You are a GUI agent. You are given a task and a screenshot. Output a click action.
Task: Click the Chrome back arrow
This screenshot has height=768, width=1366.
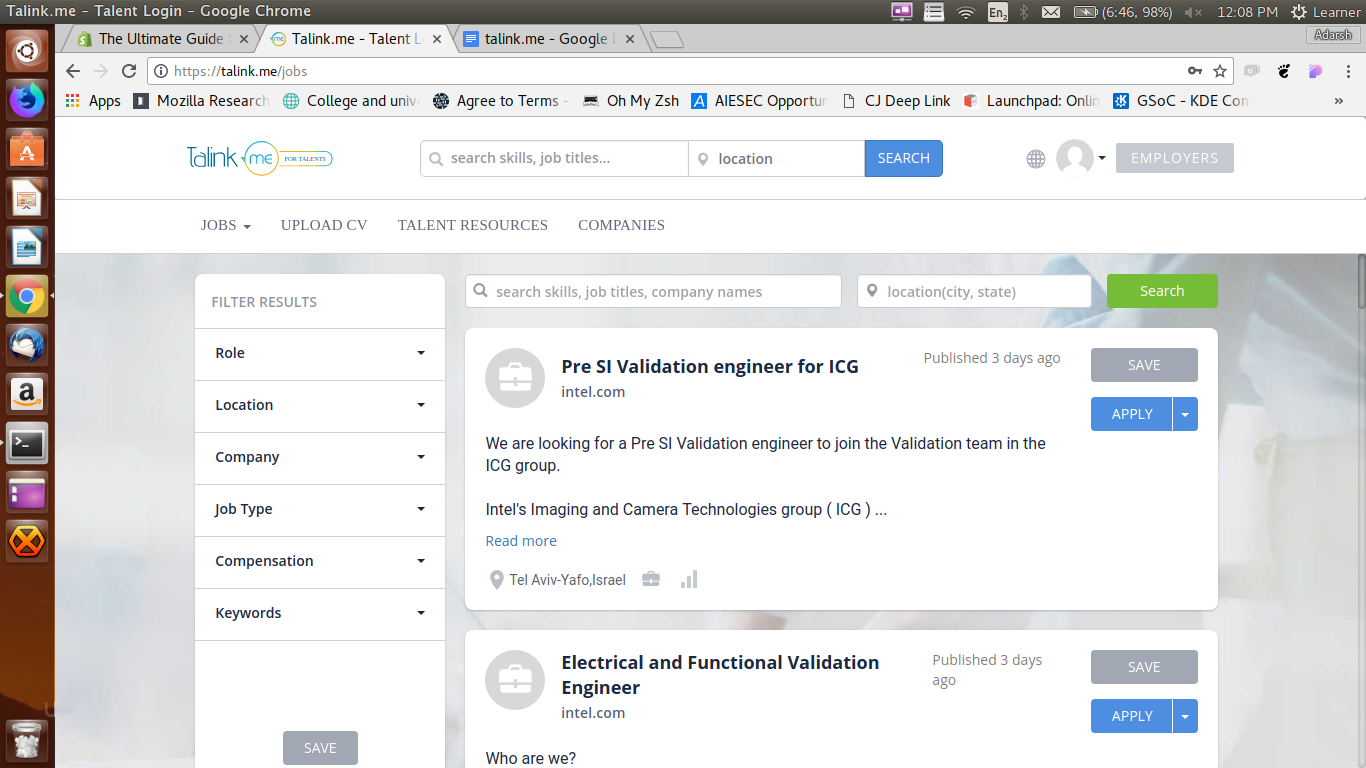point(72,71)
